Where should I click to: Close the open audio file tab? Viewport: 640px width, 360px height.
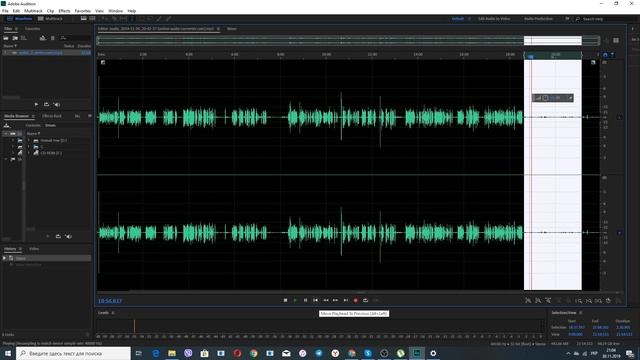point(218,29)
